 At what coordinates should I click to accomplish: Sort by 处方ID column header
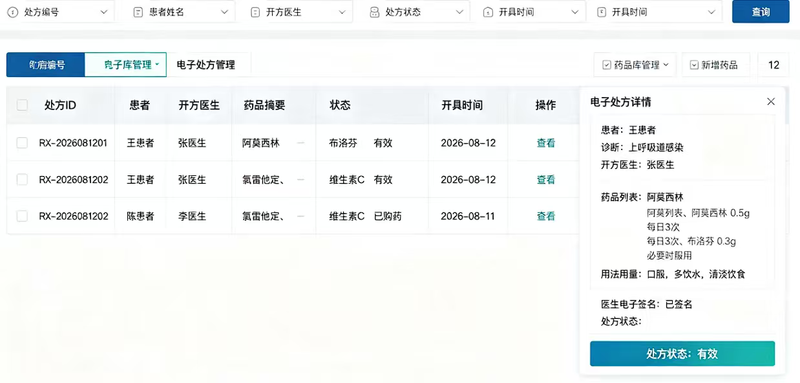click(x=60, y=105)
